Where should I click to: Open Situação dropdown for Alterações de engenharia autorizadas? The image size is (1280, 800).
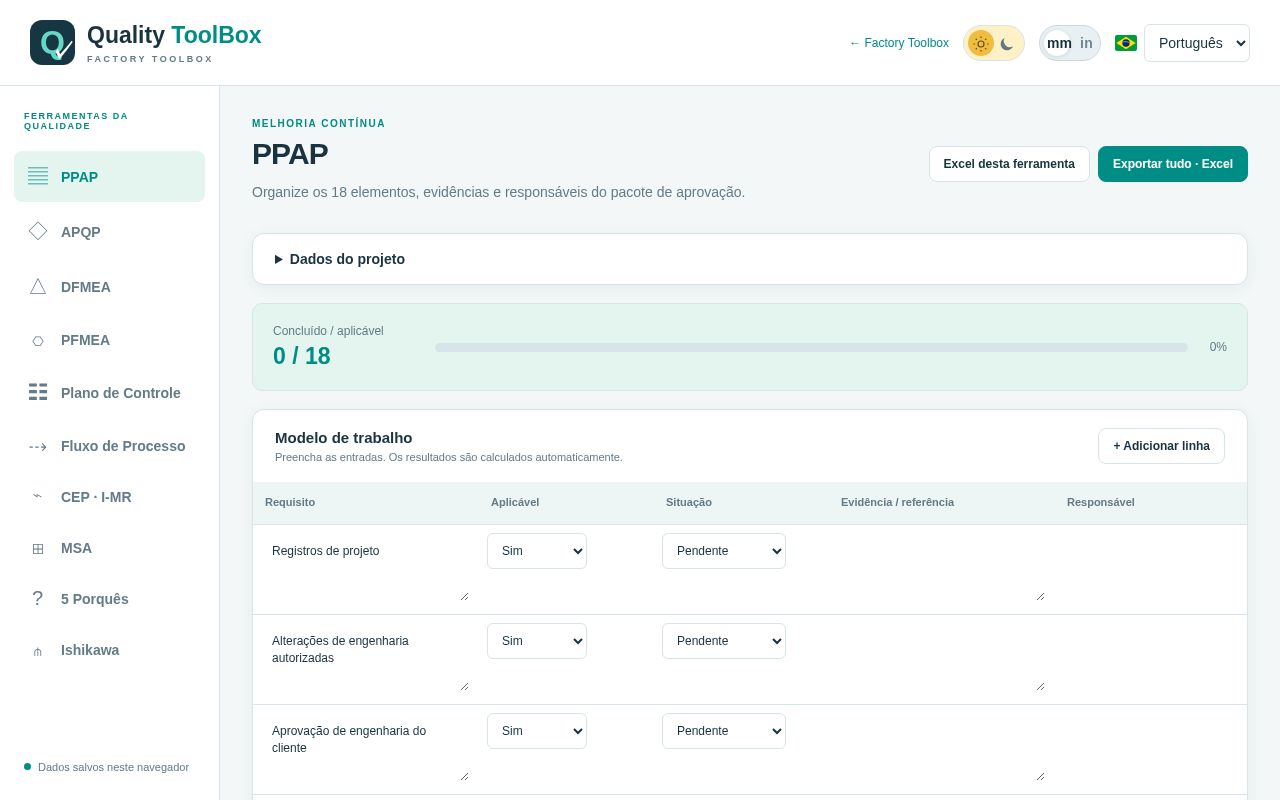click(x=724, y=641)
